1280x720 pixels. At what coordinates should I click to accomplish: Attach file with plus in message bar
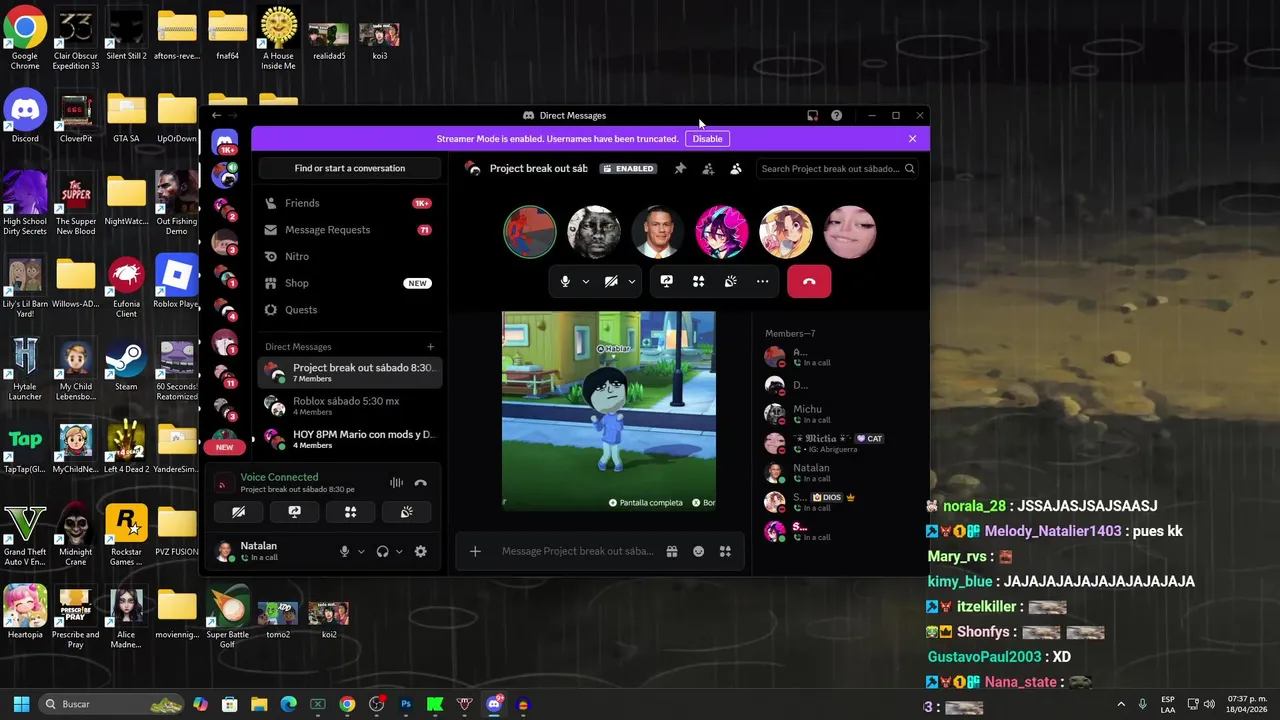(x=475, y=551)
